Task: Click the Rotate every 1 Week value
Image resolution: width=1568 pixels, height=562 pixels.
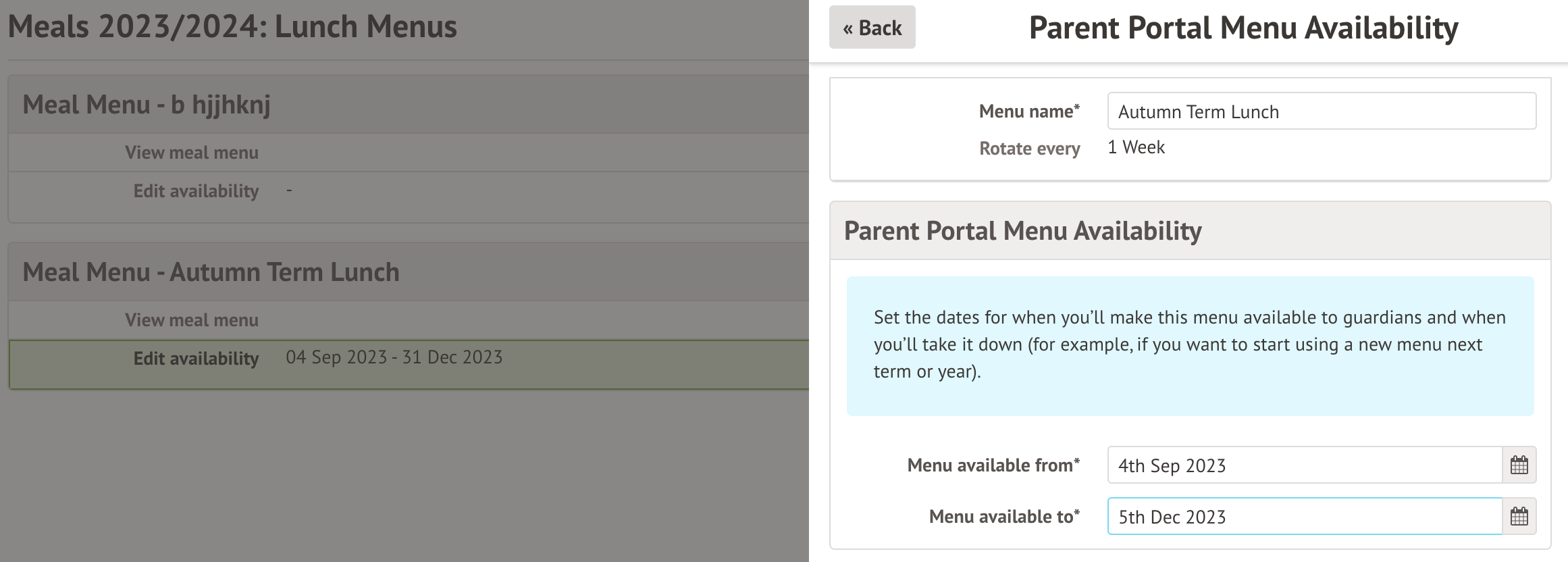Action: click(x=1135, y=147)
